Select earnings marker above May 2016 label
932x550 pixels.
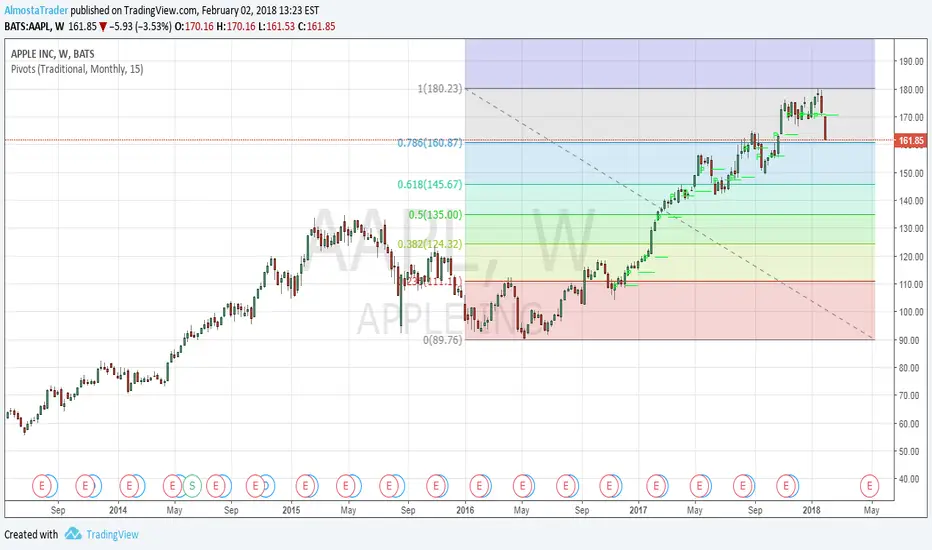523,486
